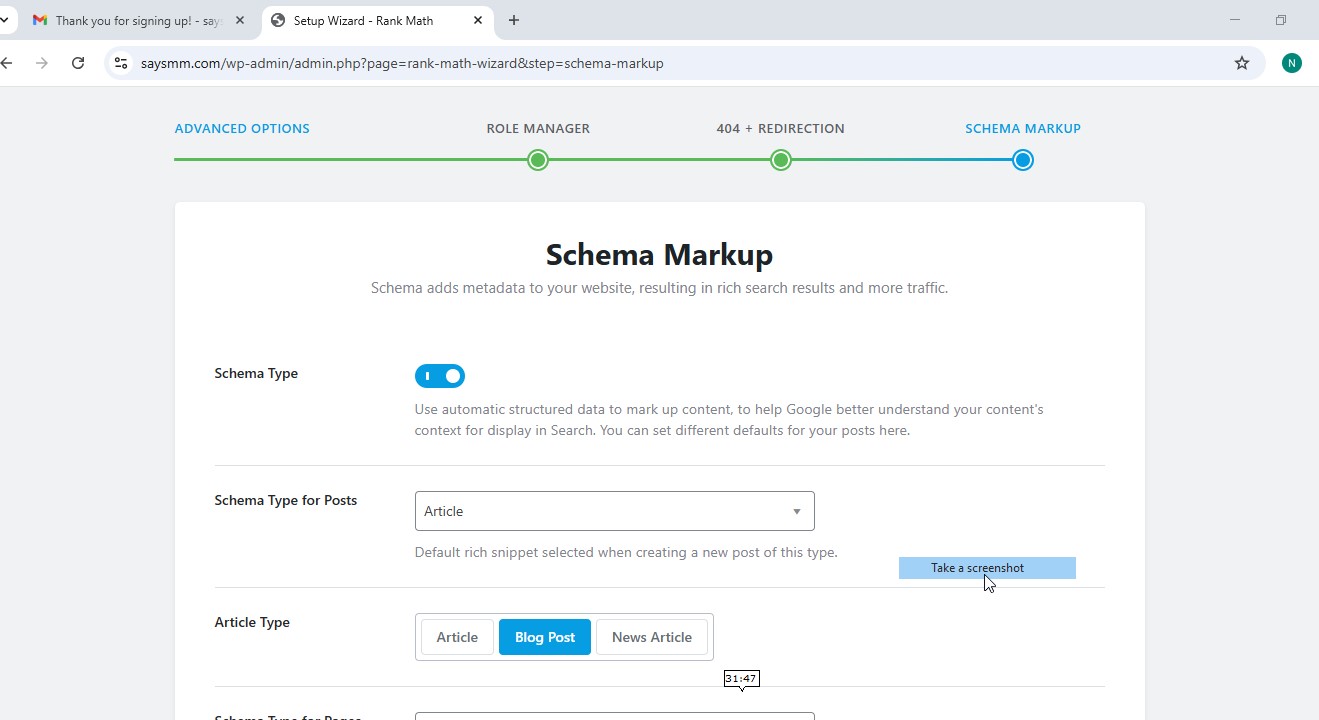
Task: Select the Blog Post article type
Action: click(x=545, y=637)
